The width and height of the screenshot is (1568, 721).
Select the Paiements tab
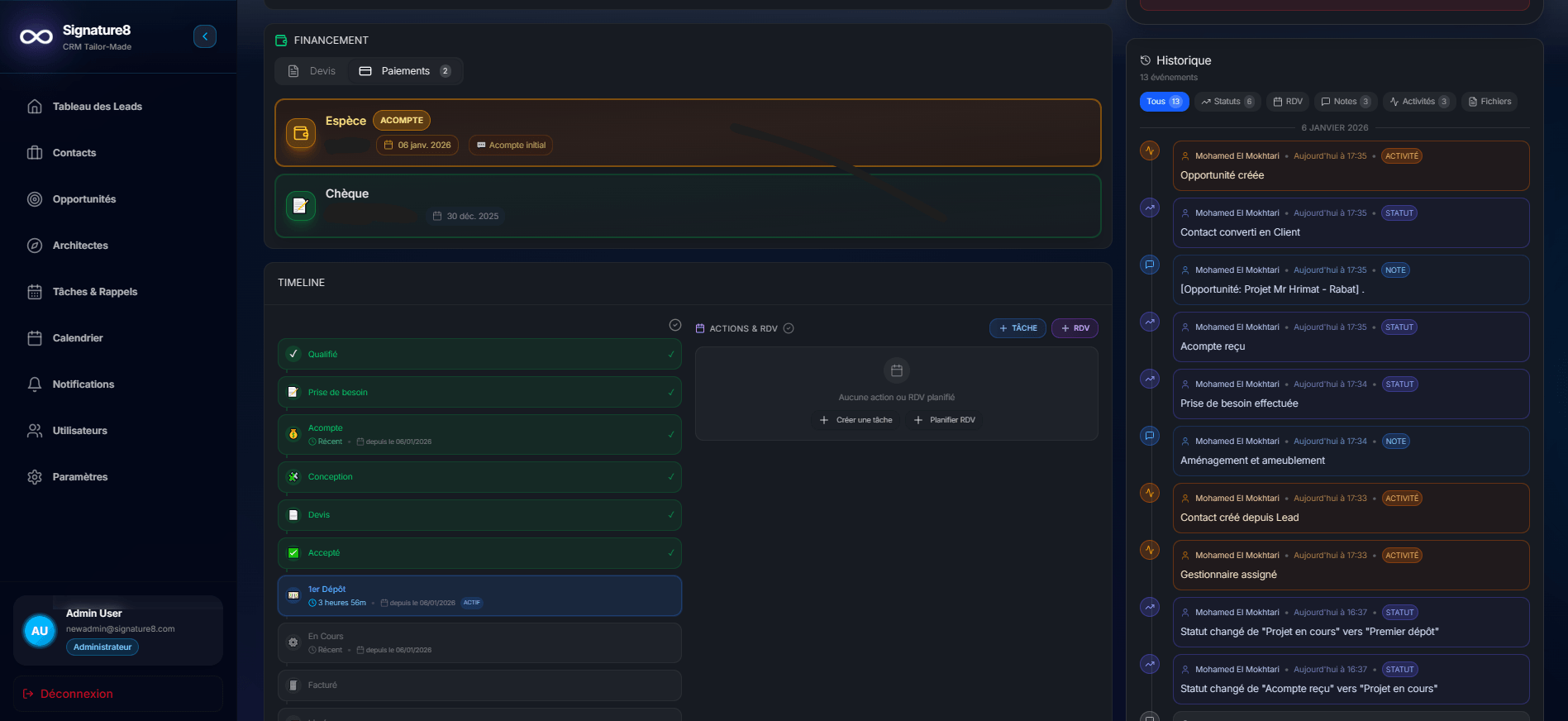[x=404, y=71]
